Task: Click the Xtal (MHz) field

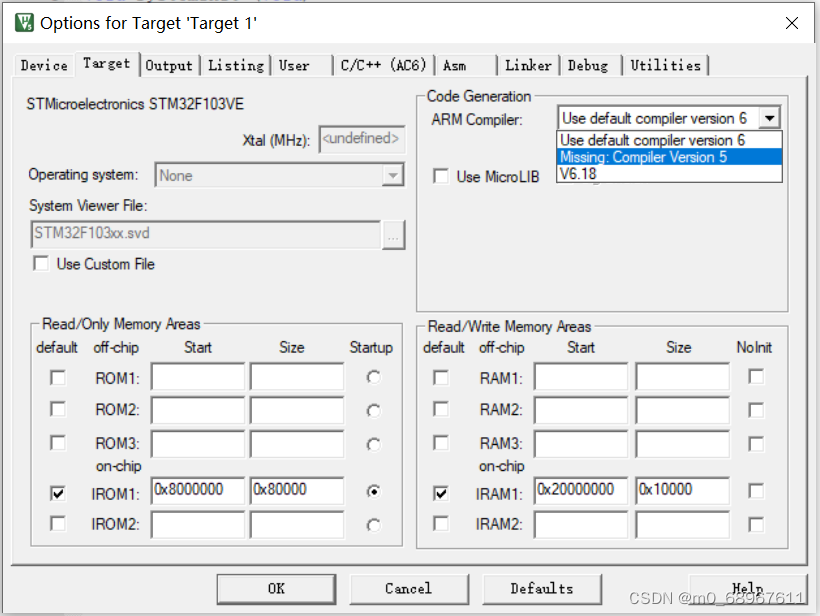Action: click(362, 139)
